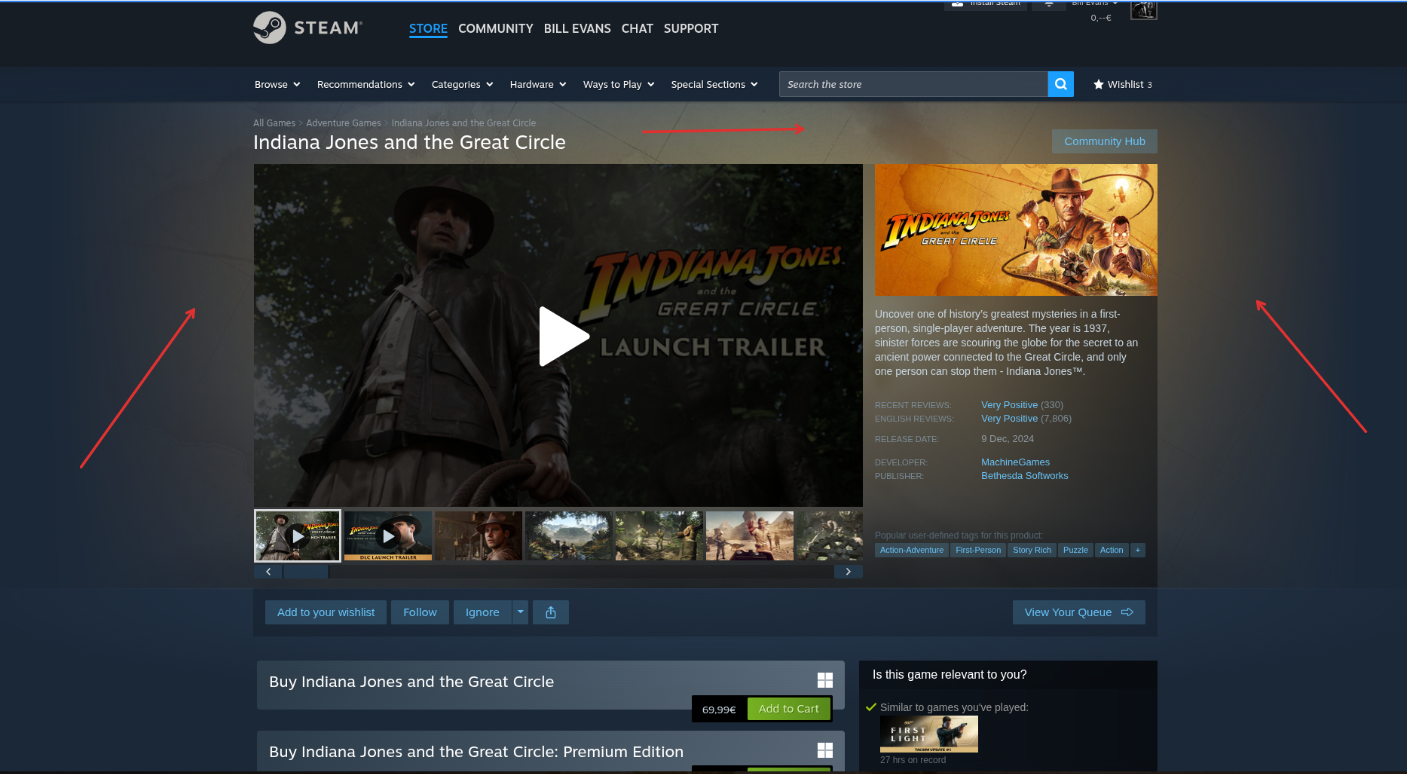Expand the Hardware dropdown
This screenshot has width=1407, height=774.
(538, 84)
